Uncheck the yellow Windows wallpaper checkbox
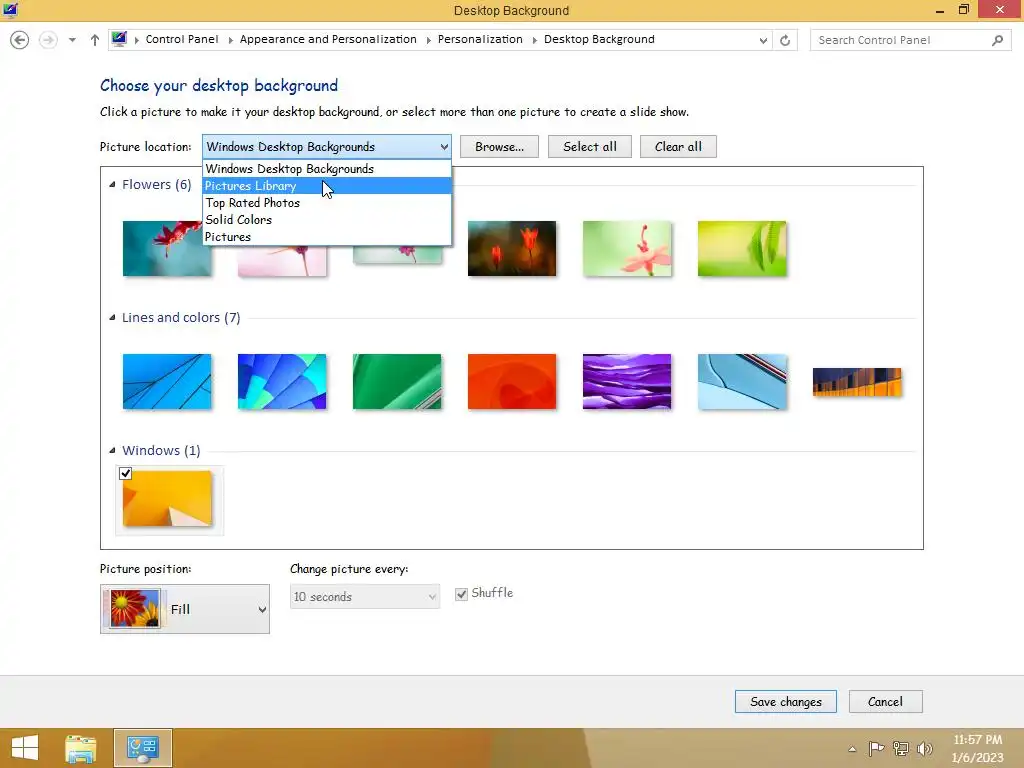Viewport: 1024px width, 768px height. point(125,473)
